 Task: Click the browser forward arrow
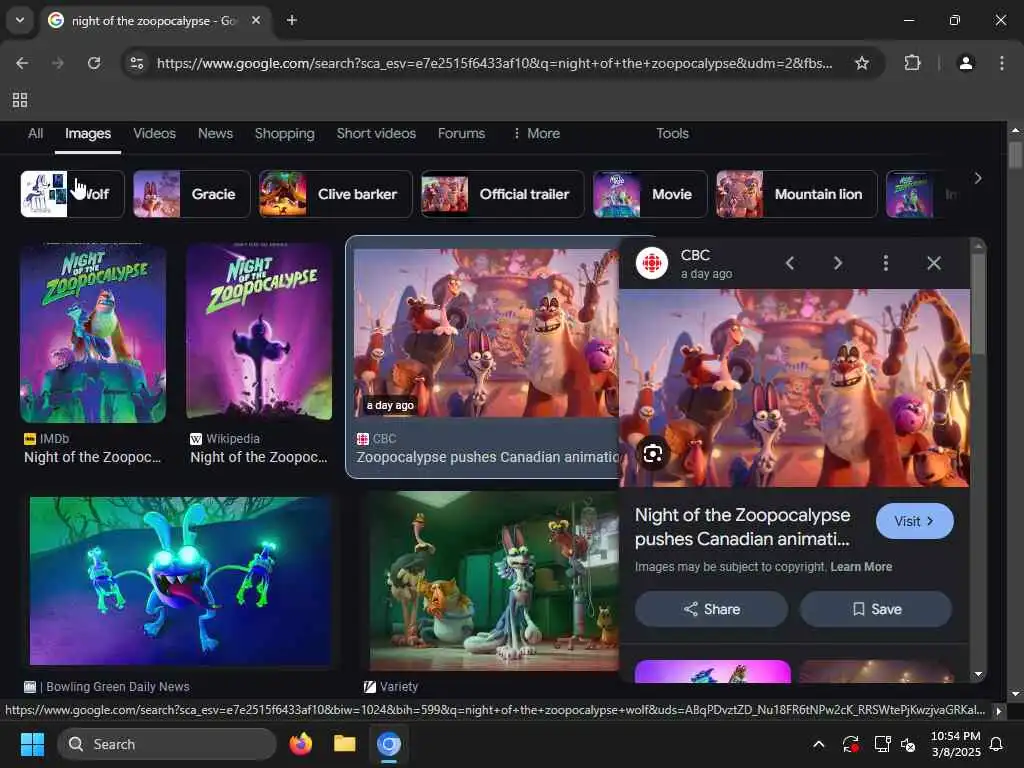(58, 63)
